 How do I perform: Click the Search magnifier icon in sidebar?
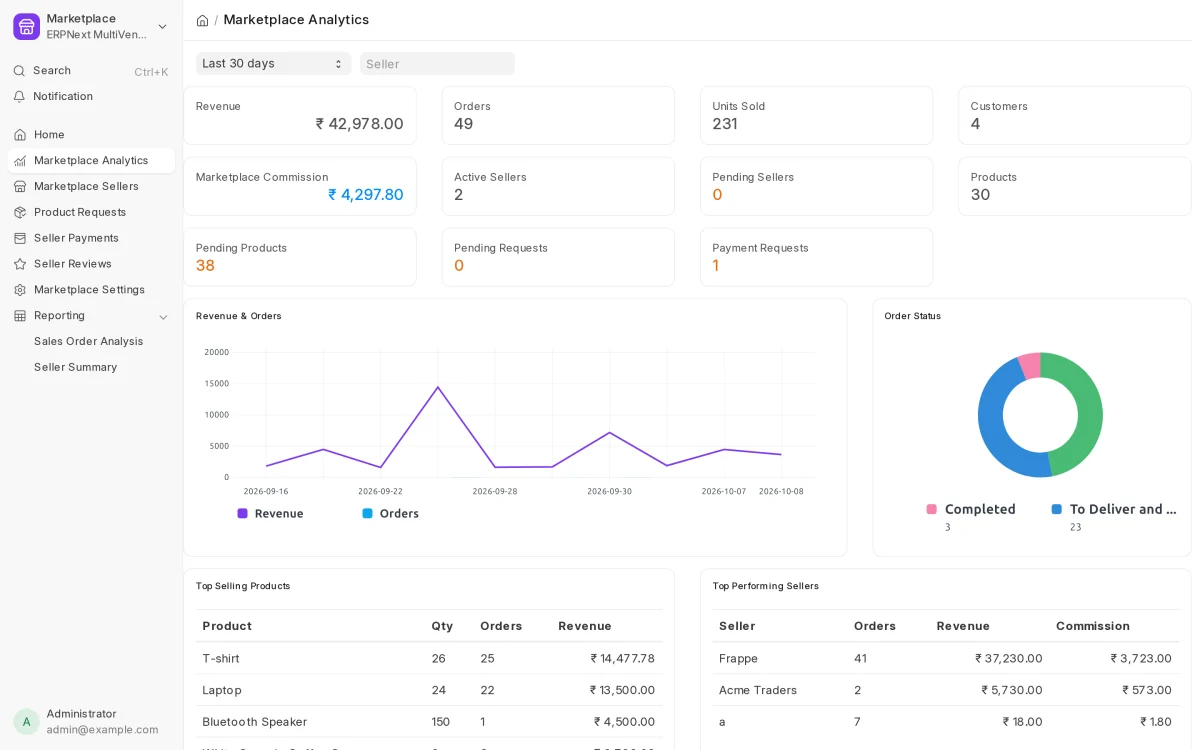click(x=19, y=71)
